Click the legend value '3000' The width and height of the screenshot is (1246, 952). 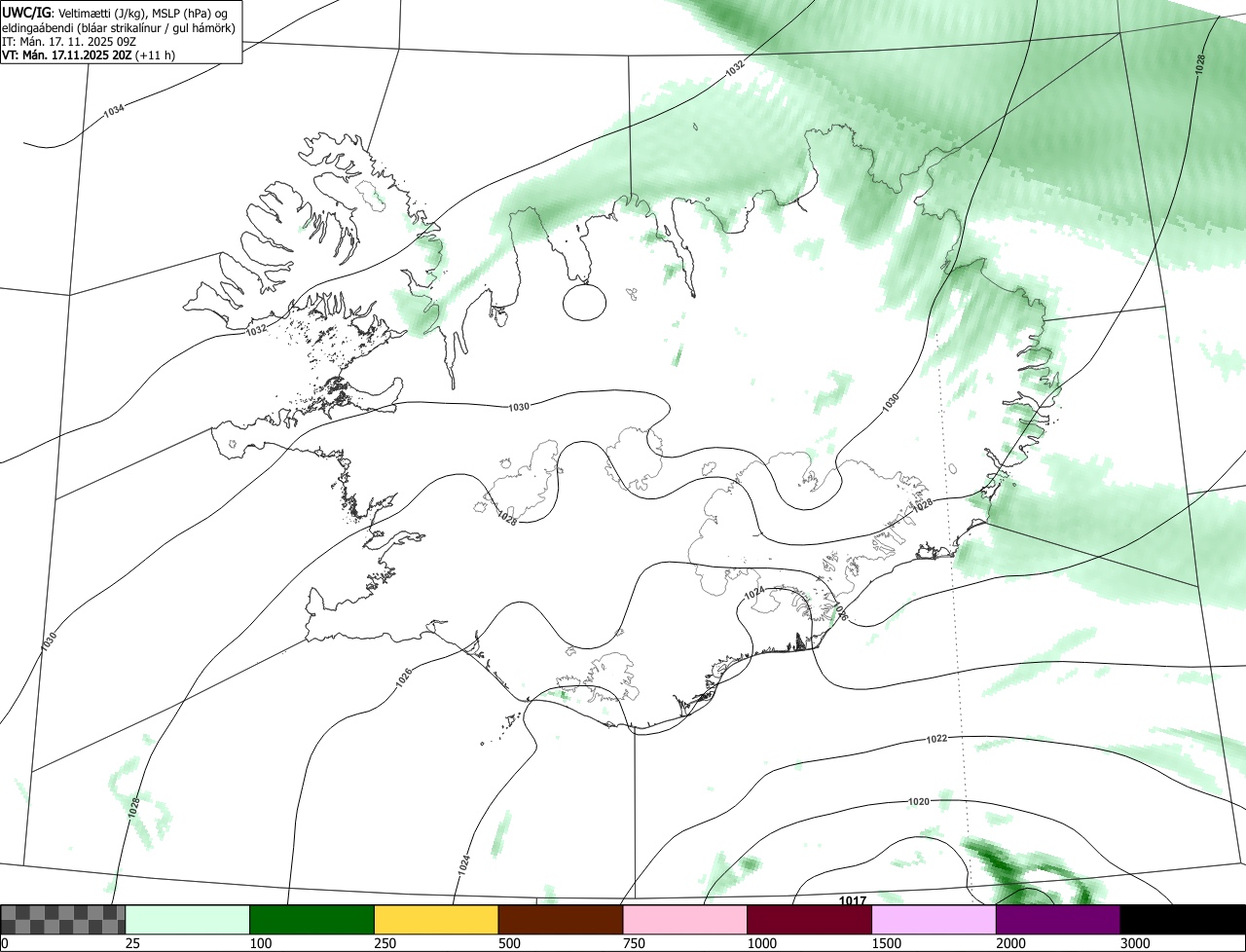pyautogui.click(x=1134, y=943)
